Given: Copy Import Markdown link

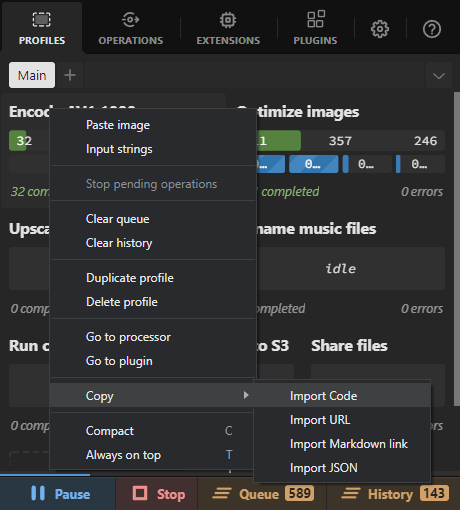Looking at the screenshot, I should coord(342,444).
